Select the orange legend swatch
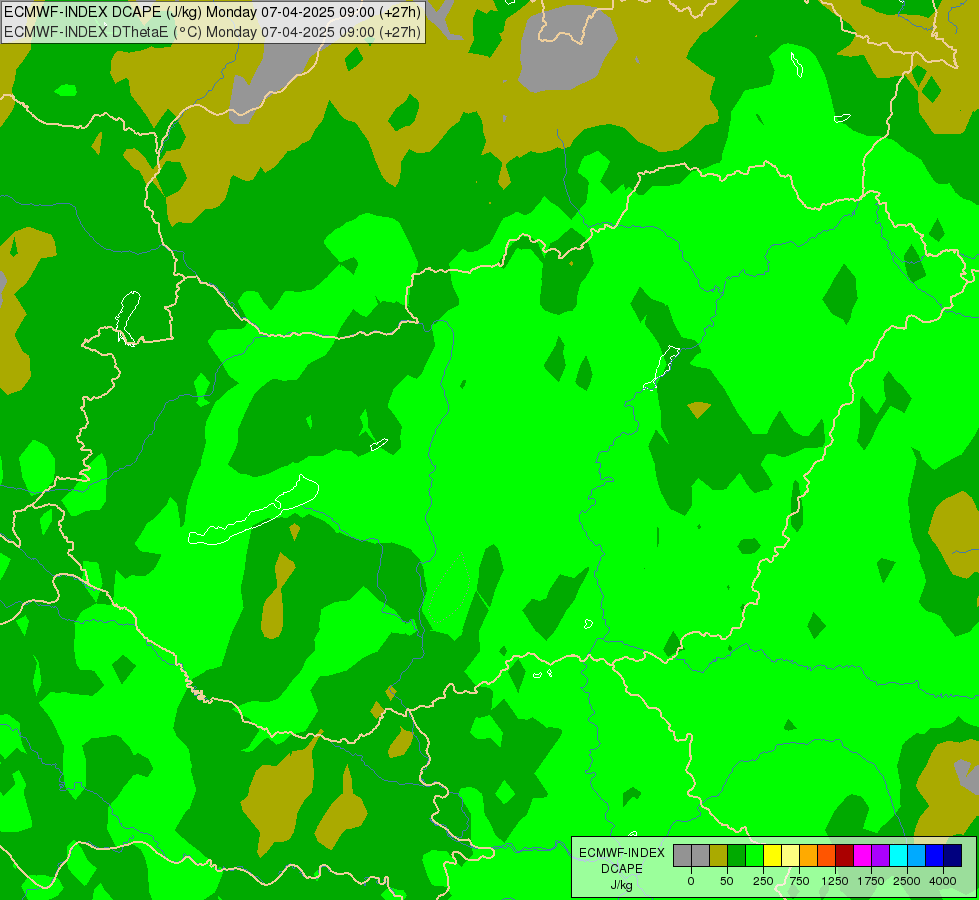 tap(809, 856)
